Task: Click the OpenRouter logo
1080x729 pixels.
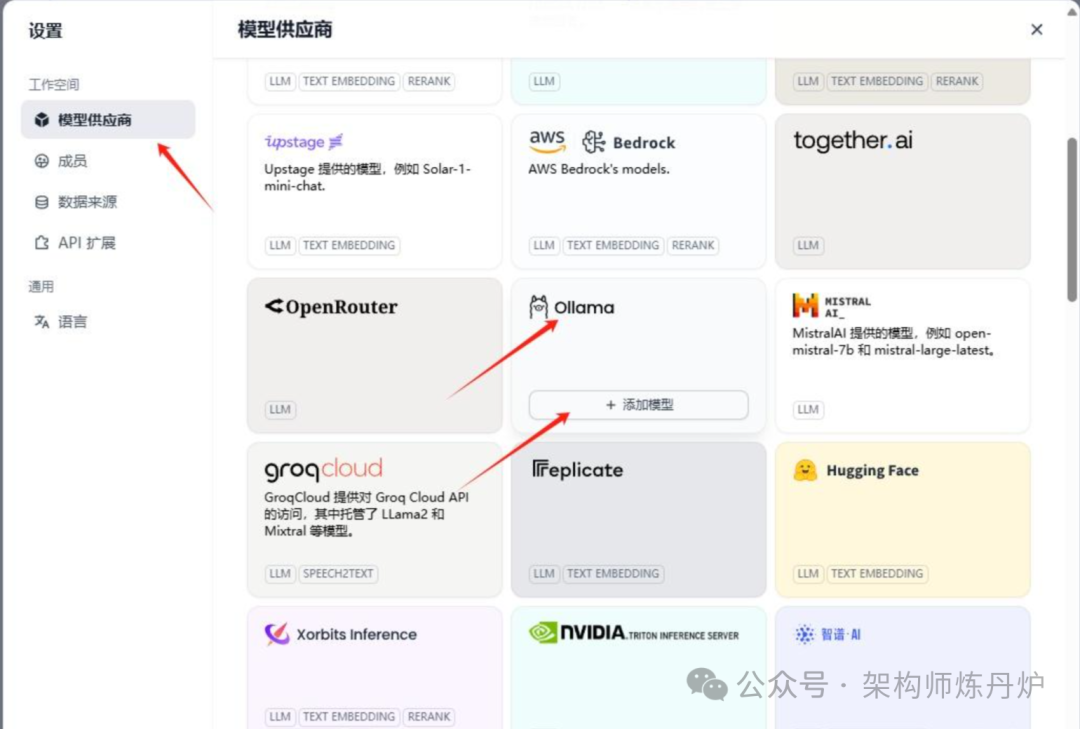Action: point(331,307)
